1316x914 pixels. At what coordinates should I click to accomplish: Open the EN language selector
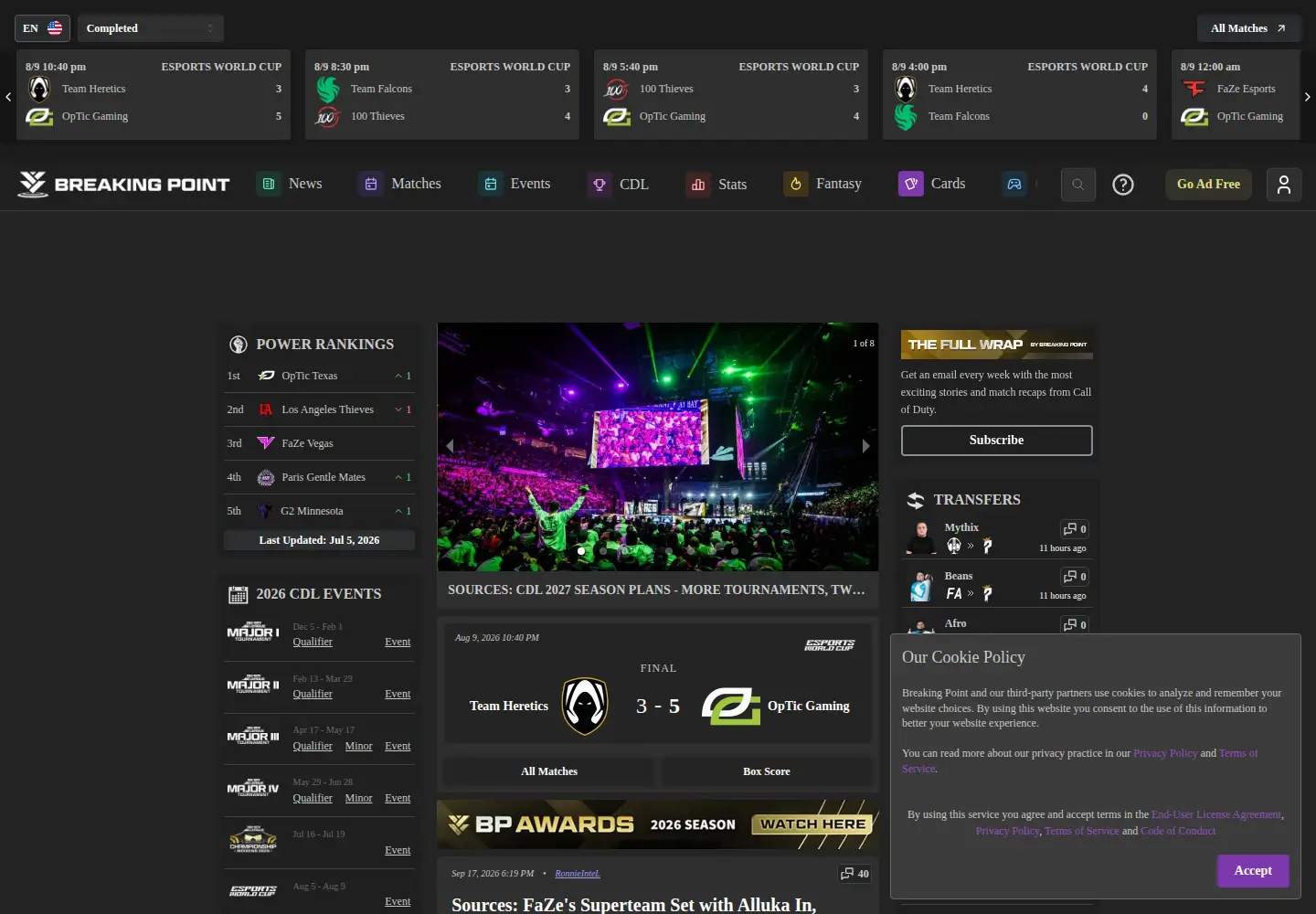[42, 28]
